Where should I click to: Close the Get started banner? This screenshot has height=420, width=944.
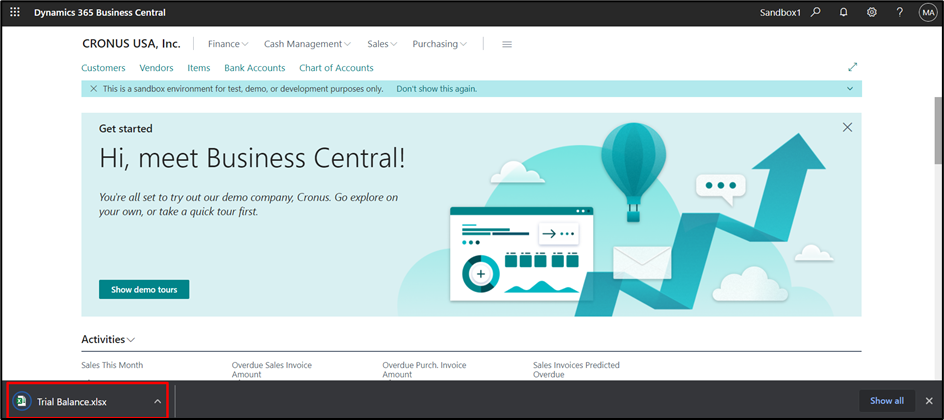847,127
